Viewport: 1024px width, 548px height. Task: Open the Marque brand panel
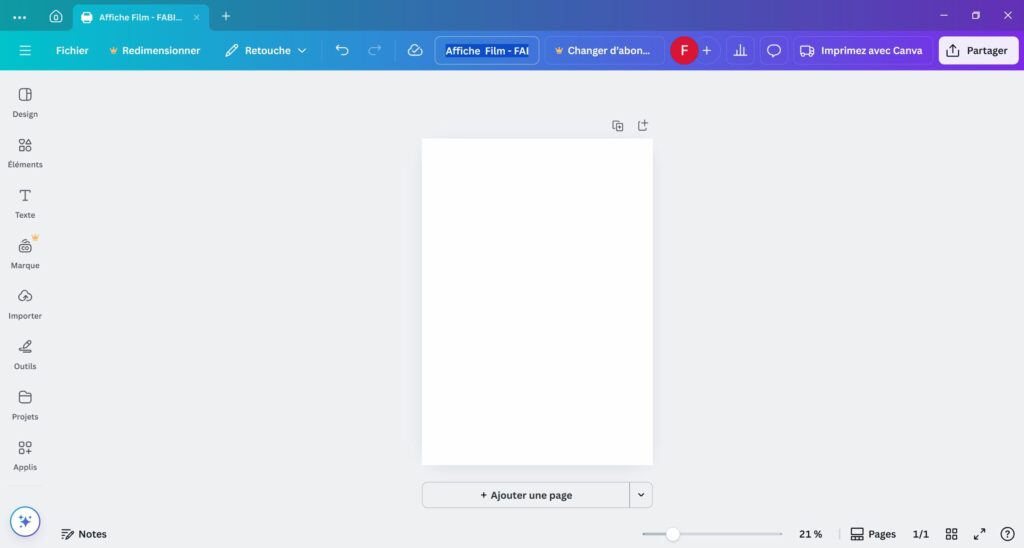tap(25, 253)
